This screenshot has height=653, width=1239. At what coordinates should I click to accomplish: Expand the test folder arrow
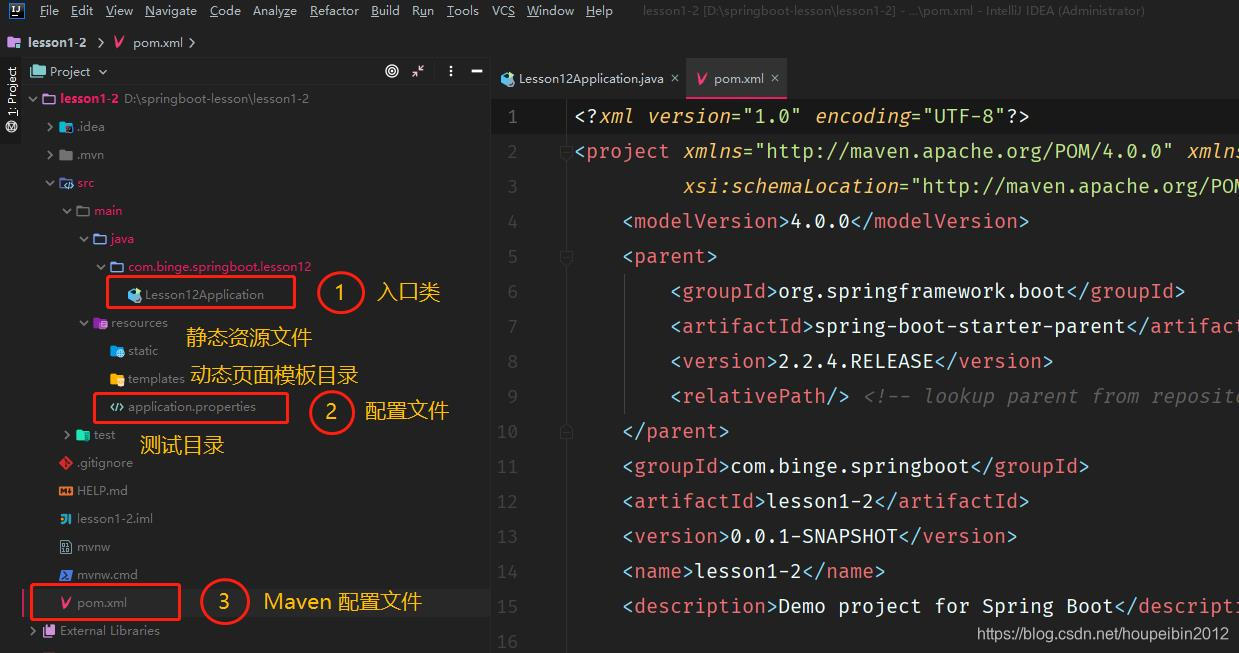coord(67,435)
